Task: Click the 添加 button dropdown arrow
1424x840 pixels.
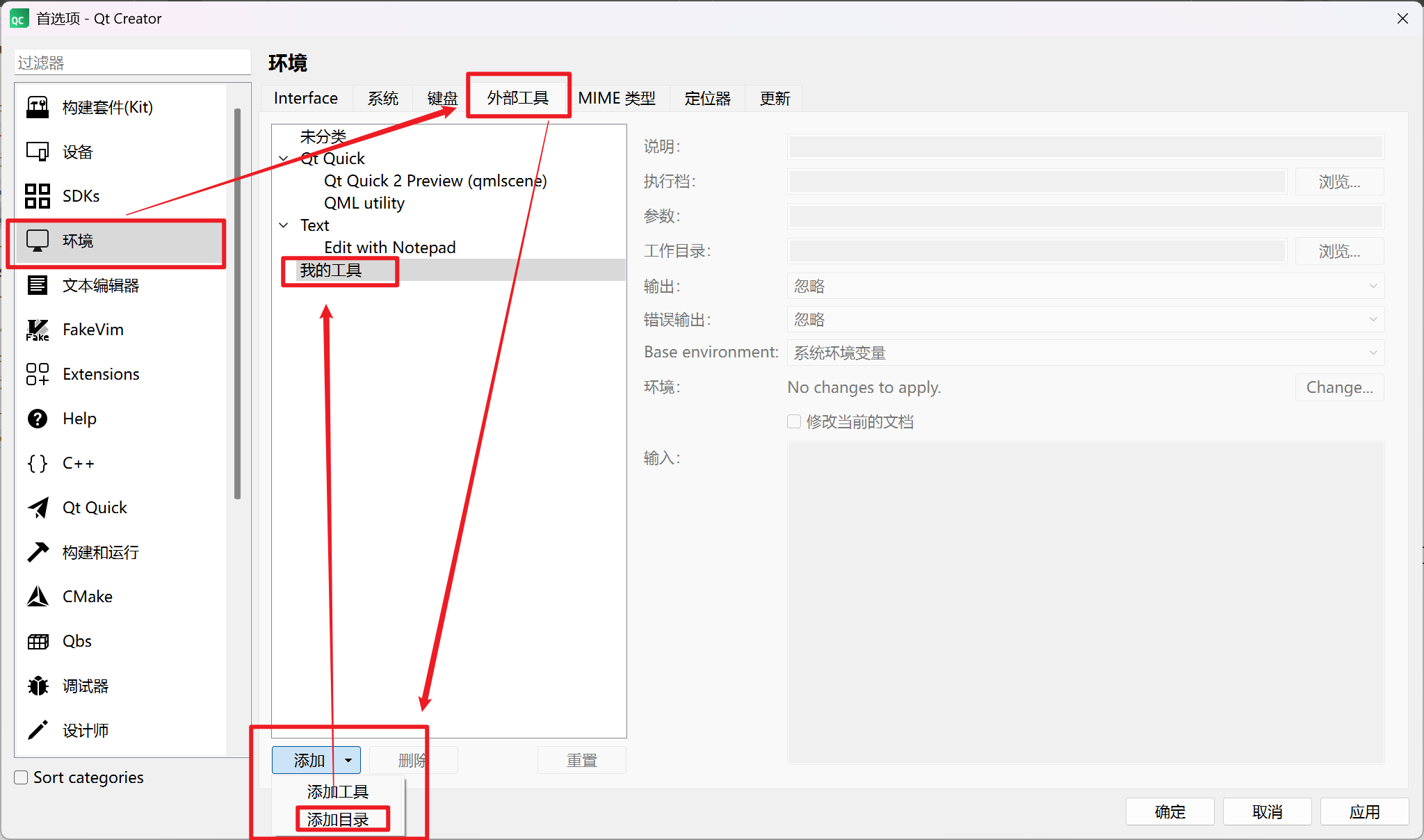Action: 348,760
